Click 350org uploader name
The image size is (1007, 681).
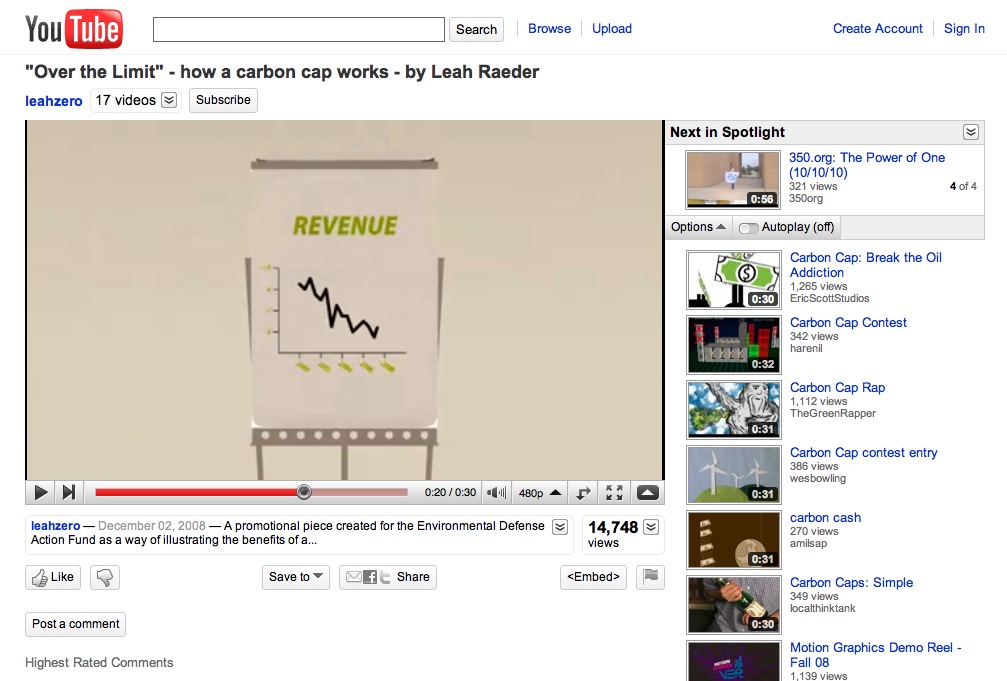pyautogui.click(x=805, y=199)
